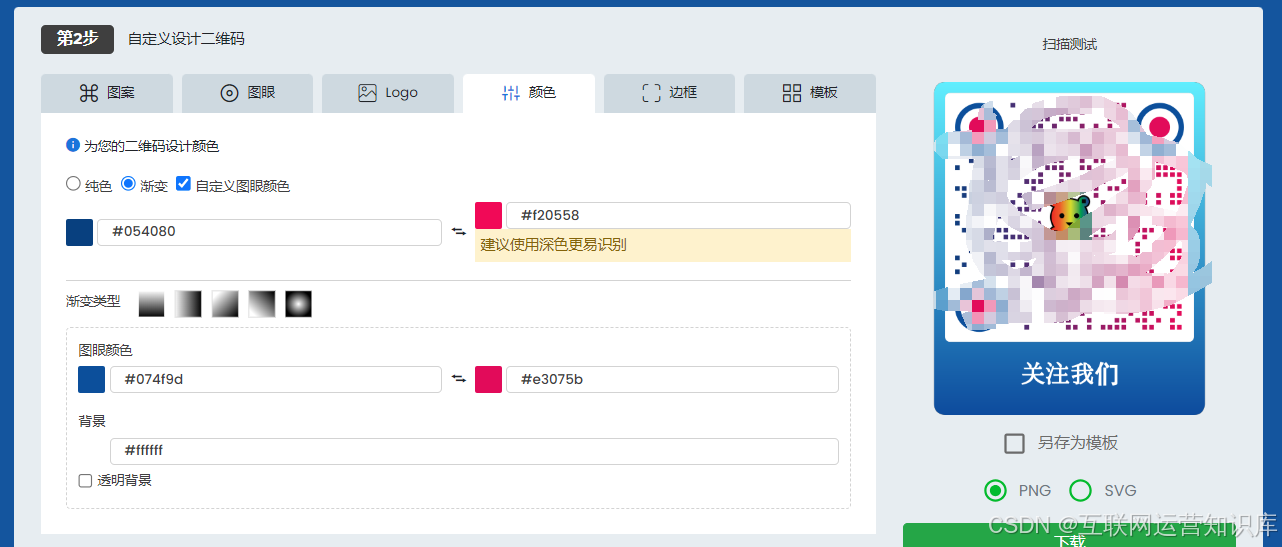Open the dark blue #054080 color swatch
Viewport: 1282px width, 547px height.
pos(79,232)
